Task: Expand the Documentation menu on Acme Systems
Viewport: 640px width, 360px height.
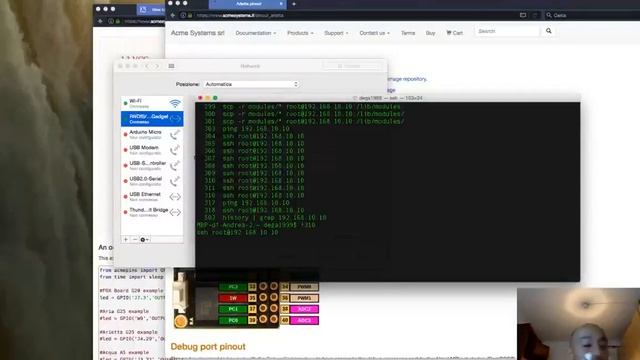Action: tap(256, 33)
